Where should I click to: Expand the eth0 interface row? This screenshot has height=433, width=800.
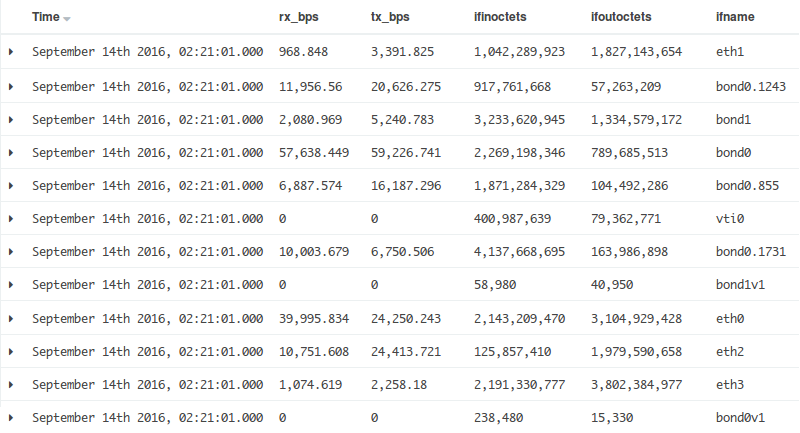click(11, 318)
